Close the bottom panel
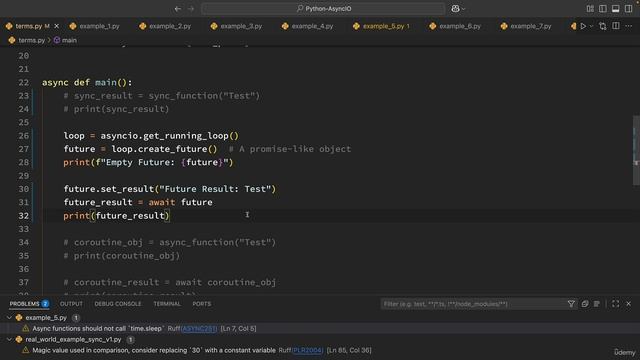Viewport: 640px width, 360px height. [629, 304]
